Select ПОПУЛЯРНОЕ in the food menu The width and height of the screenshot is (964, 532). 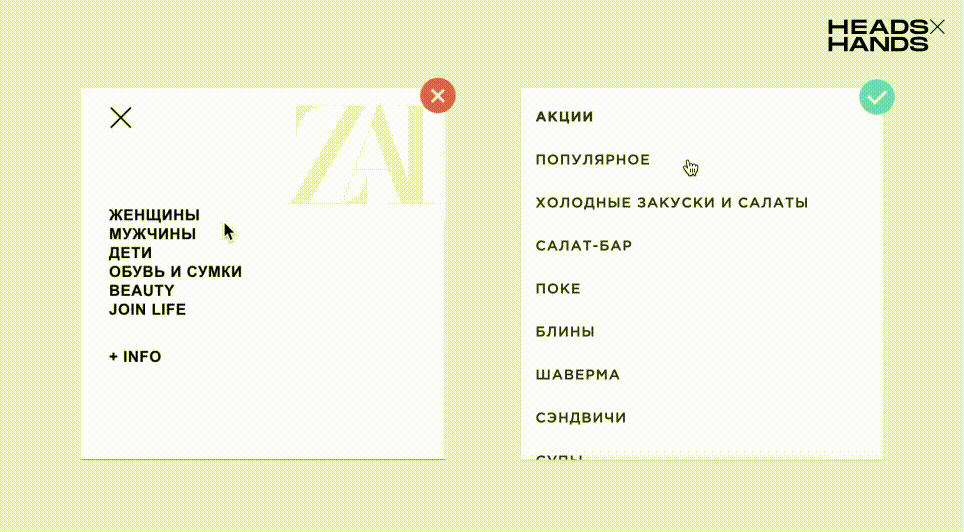click(x=593, y=160)
